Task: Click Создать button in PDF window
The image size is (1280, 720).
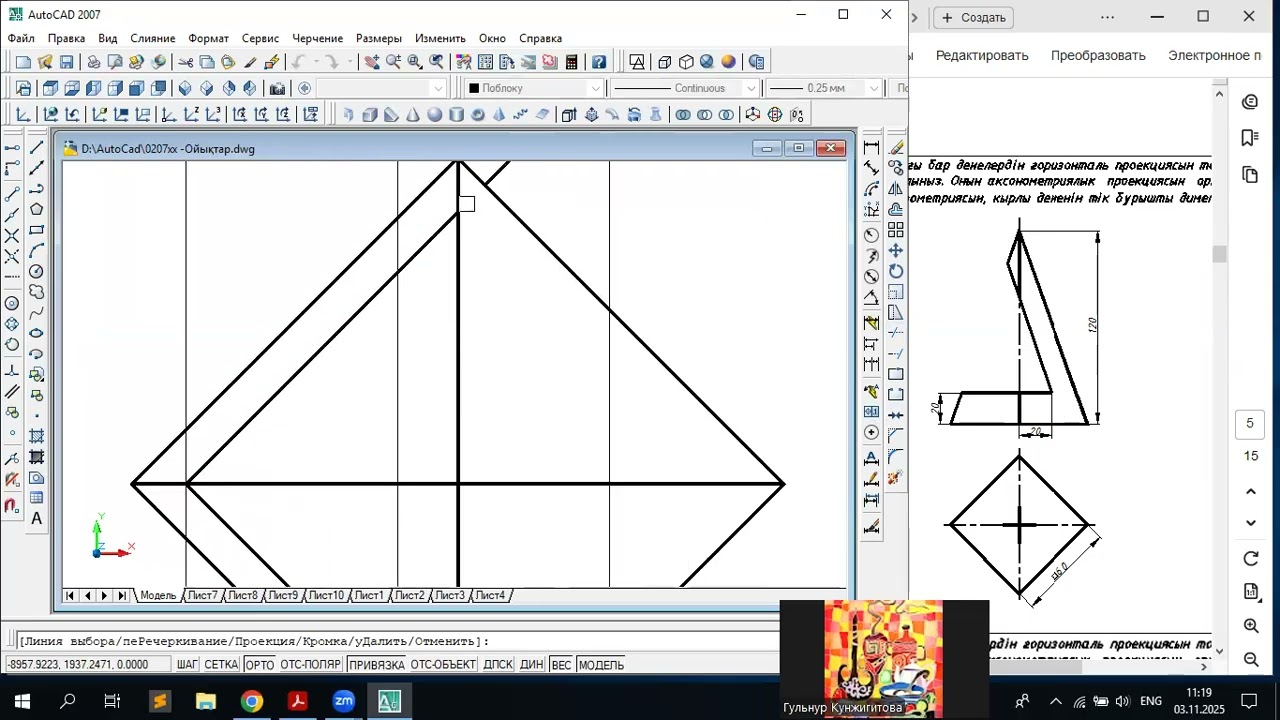Action: point(974,17)
